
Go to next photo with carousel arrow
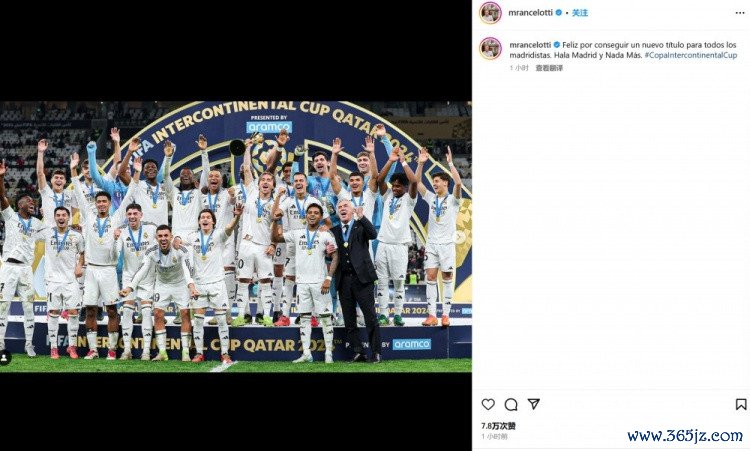459,237
